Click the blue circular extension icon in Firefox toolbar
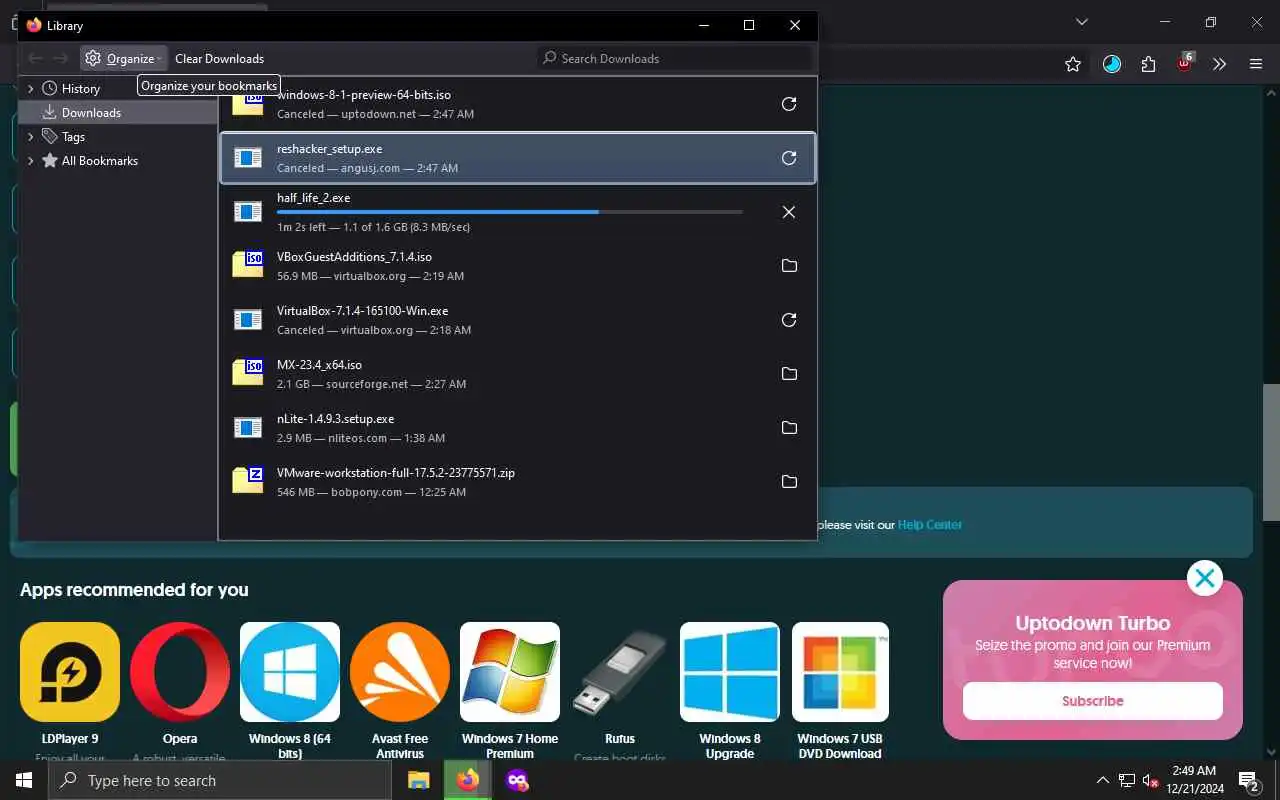 click(x=1112, y=64)
